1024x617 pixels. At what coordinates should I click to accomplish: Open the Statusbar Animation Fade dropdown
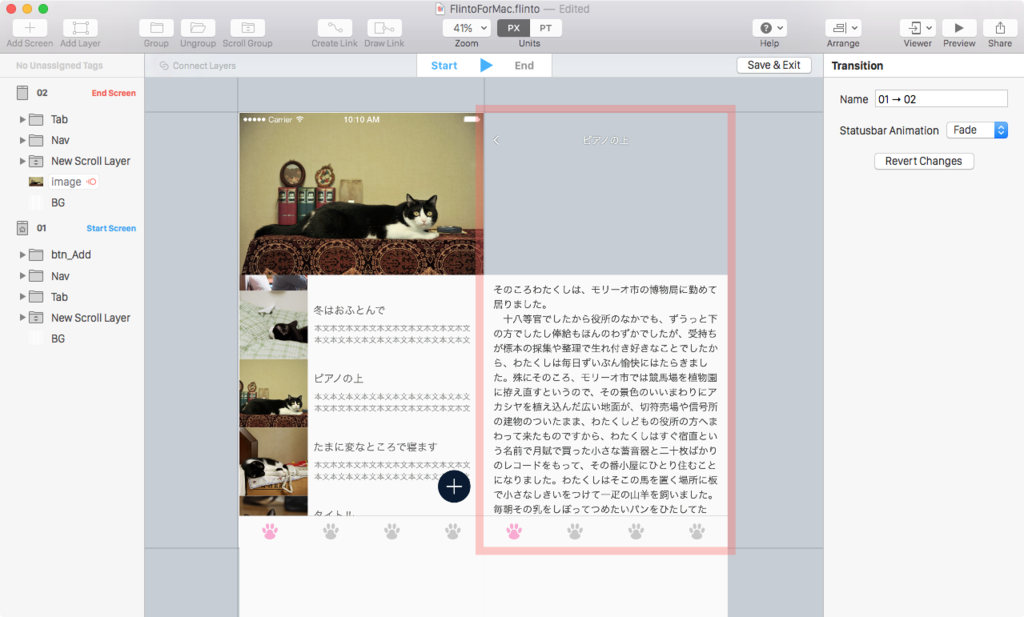point(977,130)
